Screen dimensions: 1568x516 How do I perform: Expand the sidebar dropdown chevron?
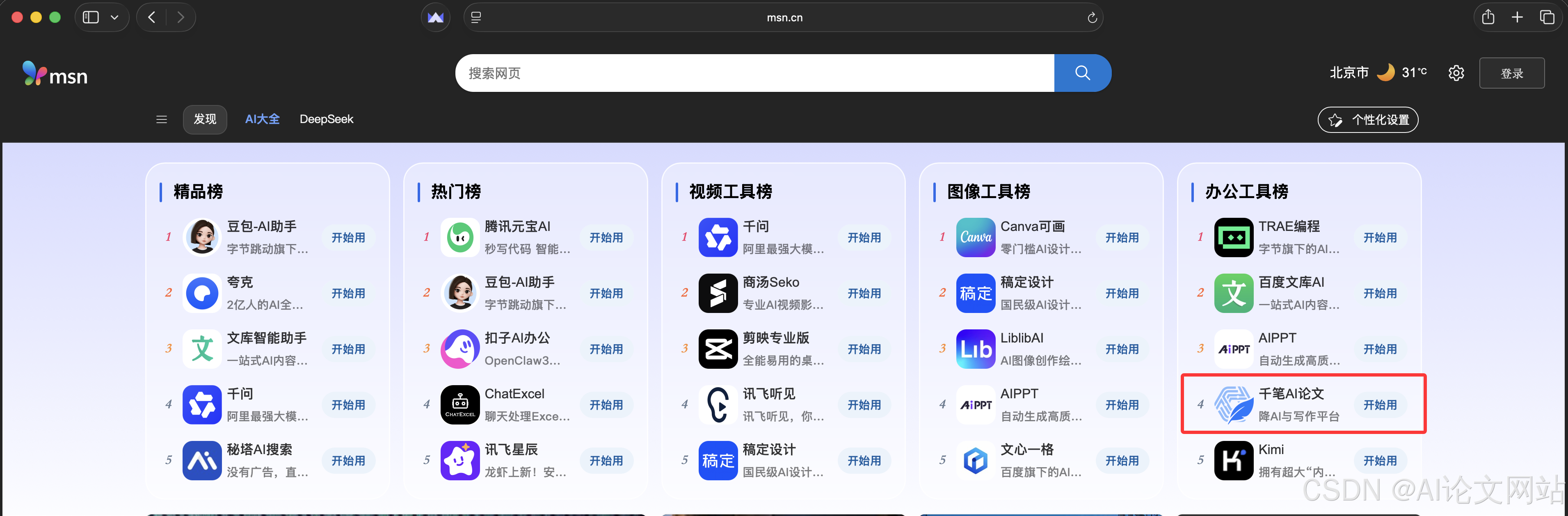(x=114, y=17)
